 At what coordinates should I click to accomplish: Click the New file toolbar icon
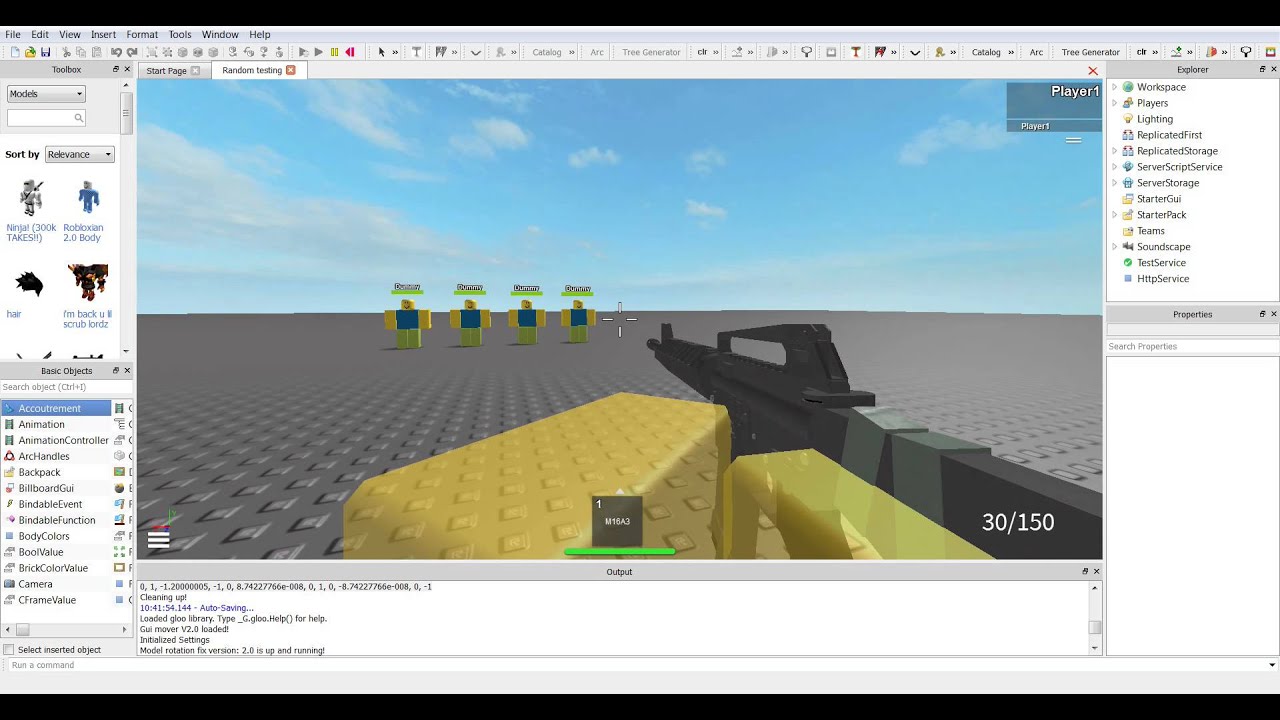click(14, 52)
